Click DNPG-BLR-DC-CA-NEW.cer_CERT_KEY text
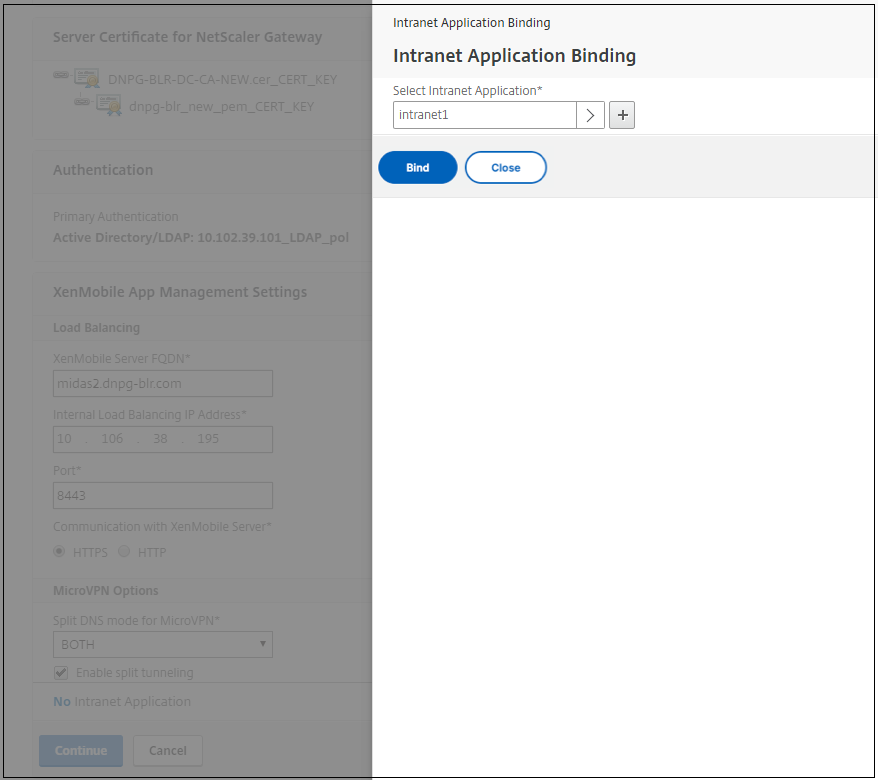The image size is (878, 780). [x=222, y=80]
